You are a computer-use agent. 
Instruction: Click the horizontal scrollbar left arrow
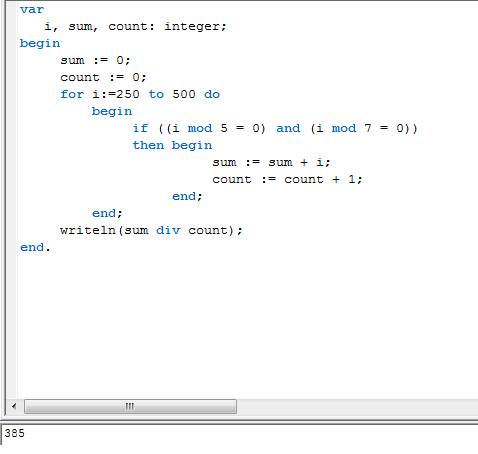tap(14, 406)
